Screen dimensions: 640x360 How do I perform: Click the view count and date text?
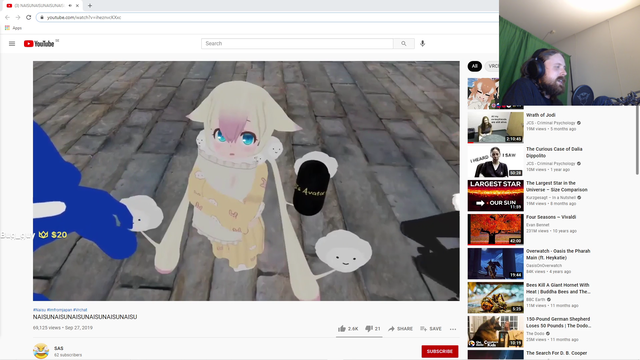point(63,328)
